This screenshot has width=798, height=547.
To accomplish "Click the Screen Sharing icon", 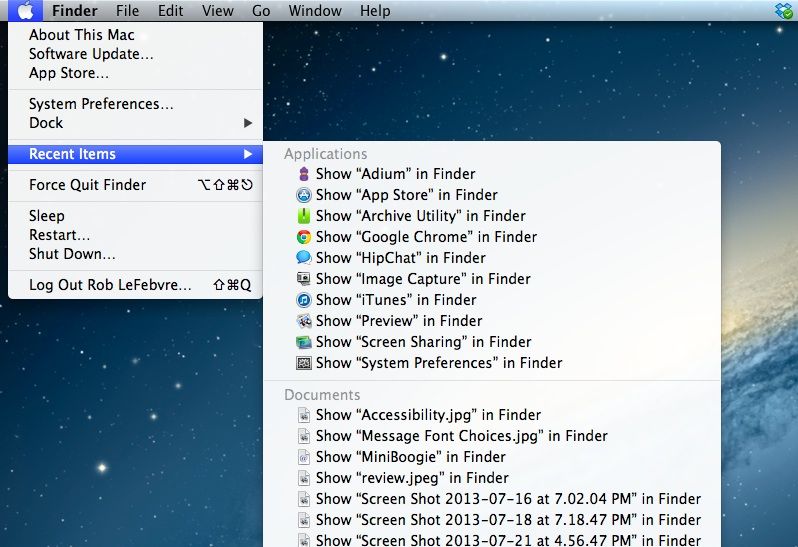I will pos(304,342).
